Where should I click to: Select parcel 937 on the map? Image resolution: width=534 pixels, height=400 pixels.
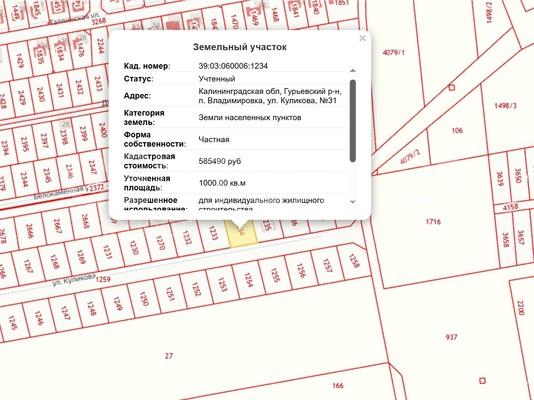point(451,337)
